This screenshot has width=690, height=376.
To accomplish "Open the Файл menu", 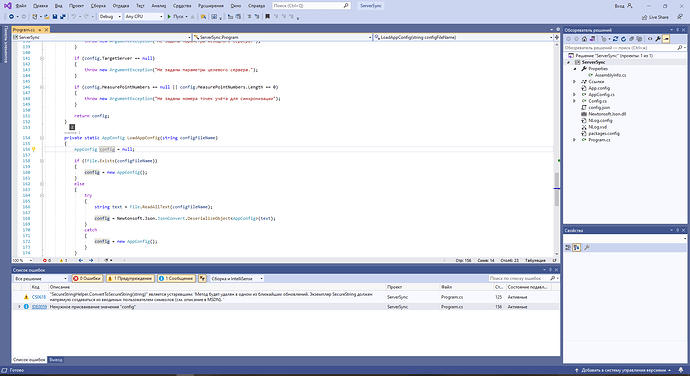I will [21, 6].
